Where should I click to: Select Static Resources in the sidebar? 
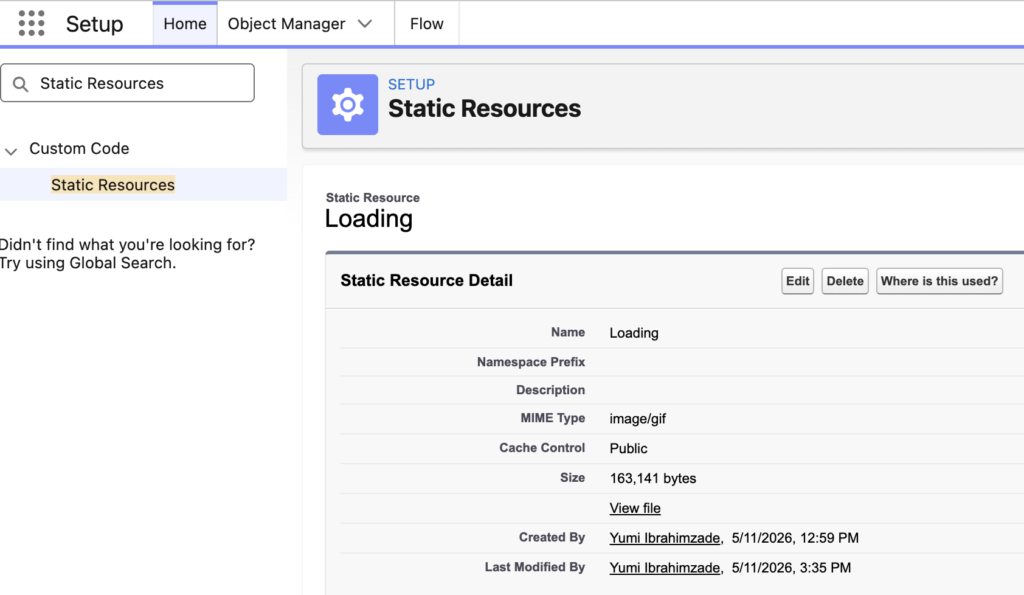(113, 185)
